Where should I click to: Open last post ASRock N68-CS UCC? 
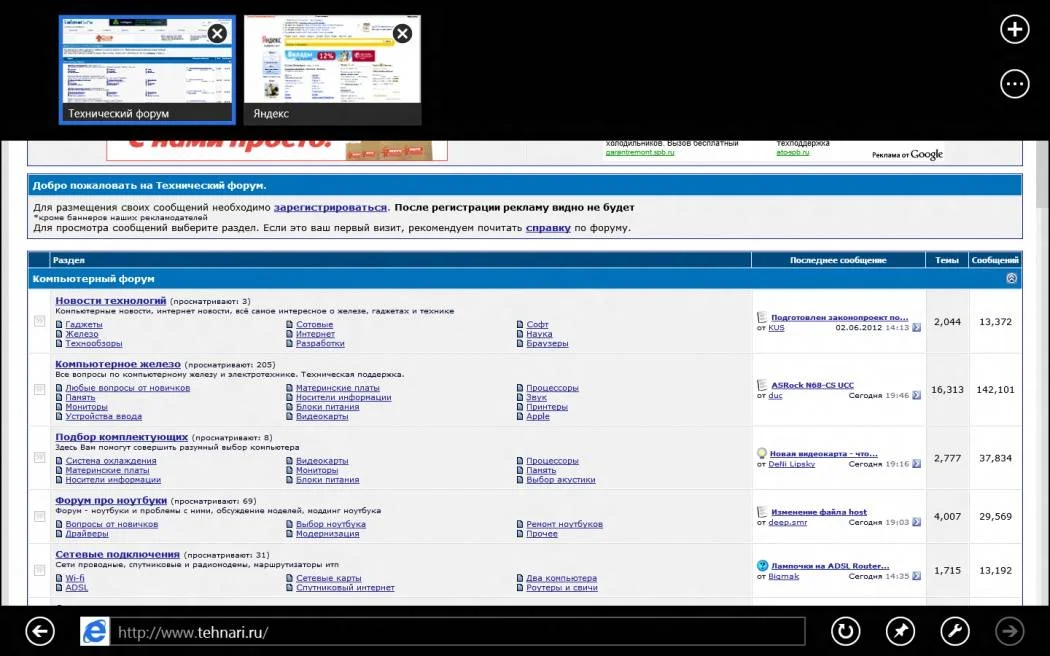pyautogui.click(x=812, y=385)
